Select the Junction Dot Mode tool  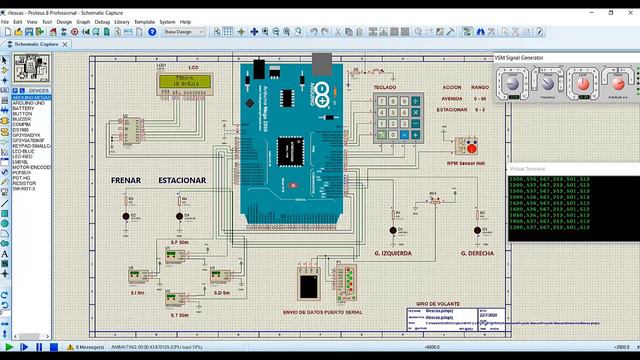(x=4, y=80)
